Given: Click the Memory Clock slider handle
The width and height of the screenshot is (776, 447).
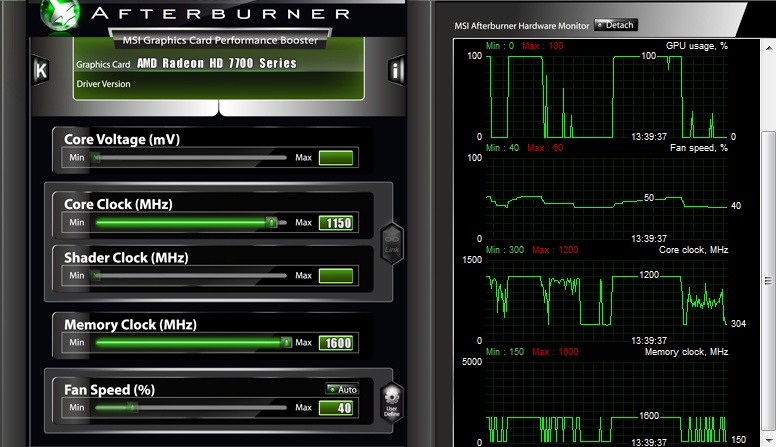Looking at the screenshot, I should 286,342.
